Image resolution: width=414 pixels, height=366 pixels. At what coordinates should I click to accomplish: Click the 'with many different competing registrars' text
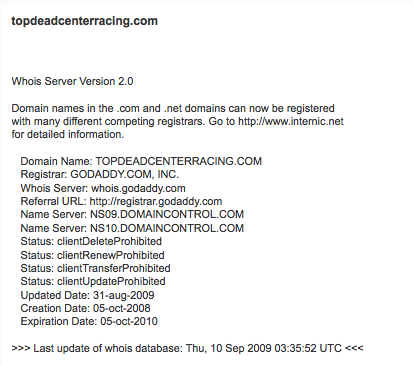point(108,121)
